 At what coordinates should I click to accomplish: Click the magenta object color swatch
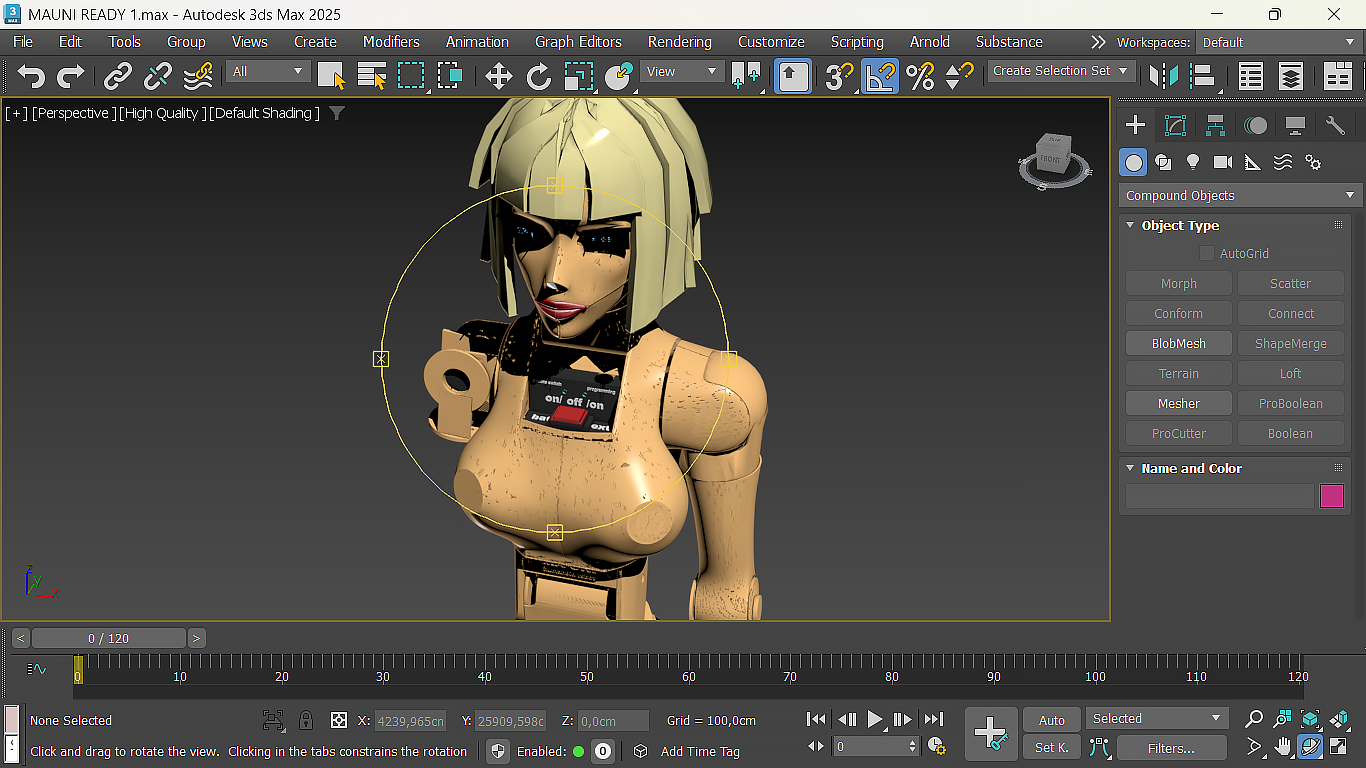[1332, 496]
